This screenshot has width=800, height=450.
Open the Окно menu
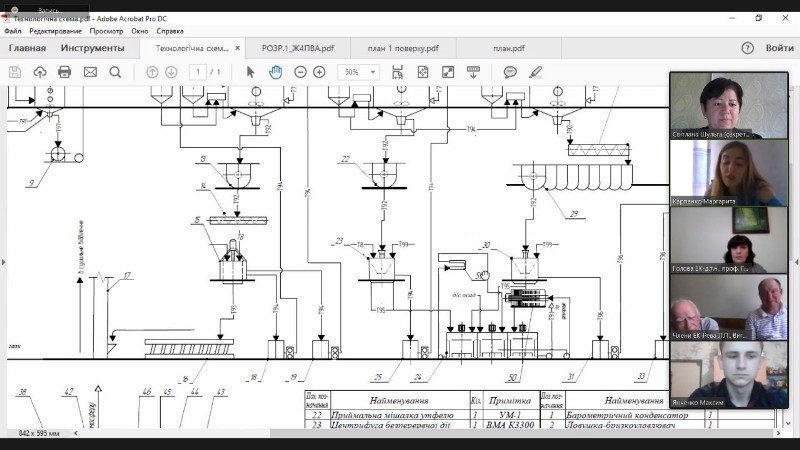click(140, 31)
